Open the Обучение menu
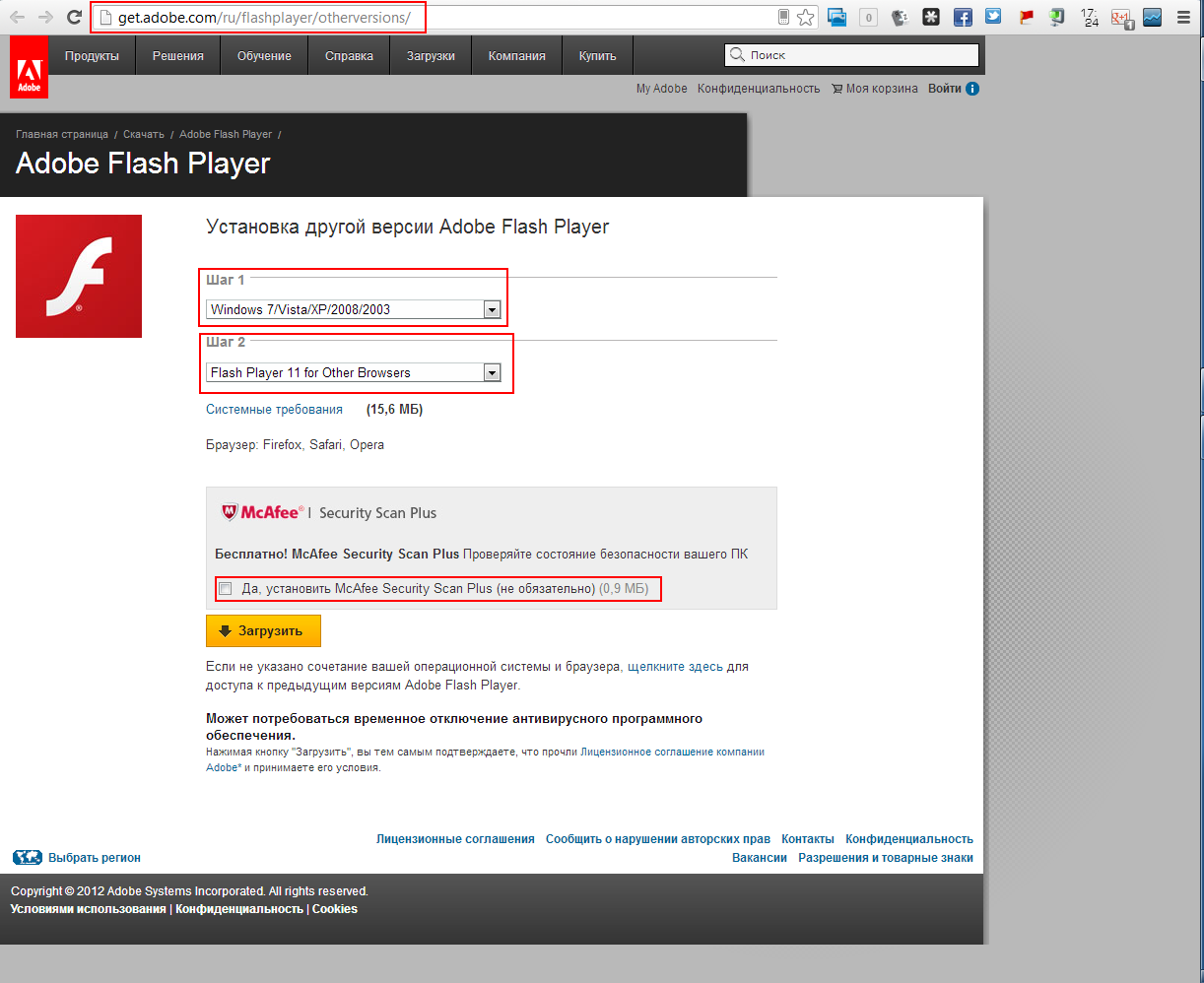Screen dimensions: 1204x983 tap(264, 56)
